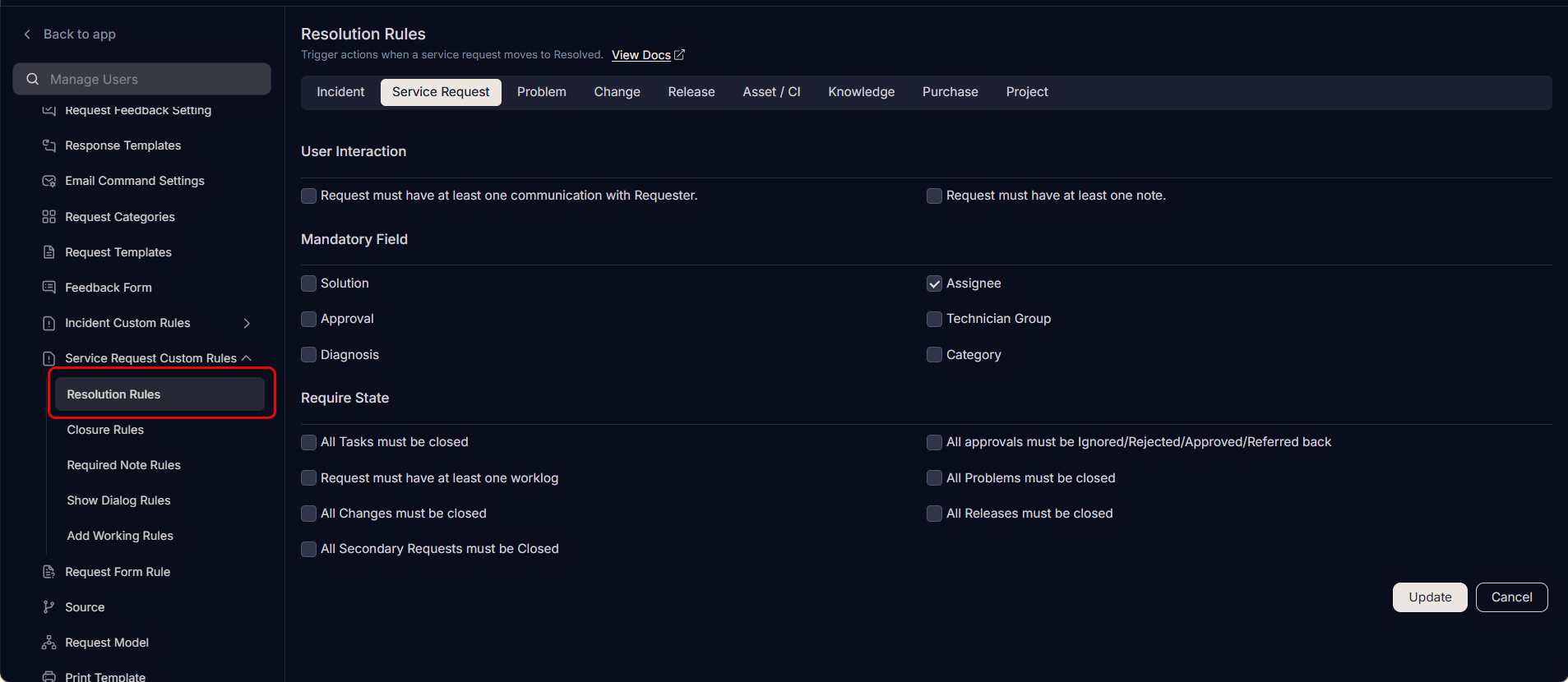Uncheck the Assignee mandatory field

coord(934,283)
